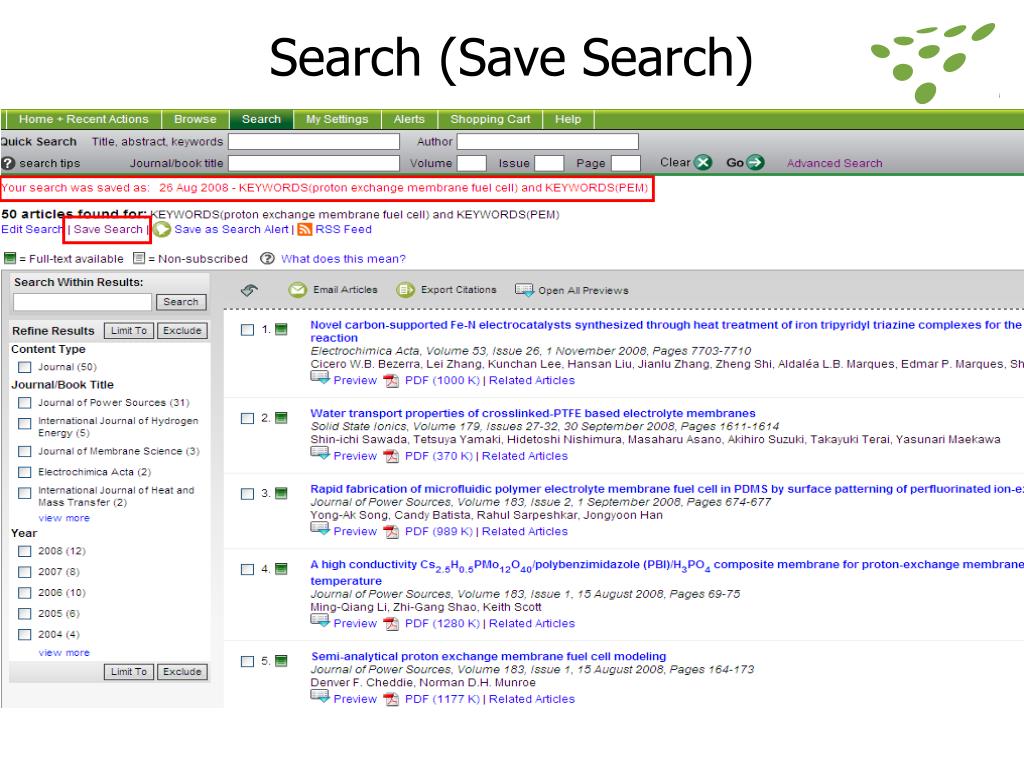The width and height of the screenshot is (1024, 768).
Task: Click the bottom Exclude button
Action: point(182,672)
